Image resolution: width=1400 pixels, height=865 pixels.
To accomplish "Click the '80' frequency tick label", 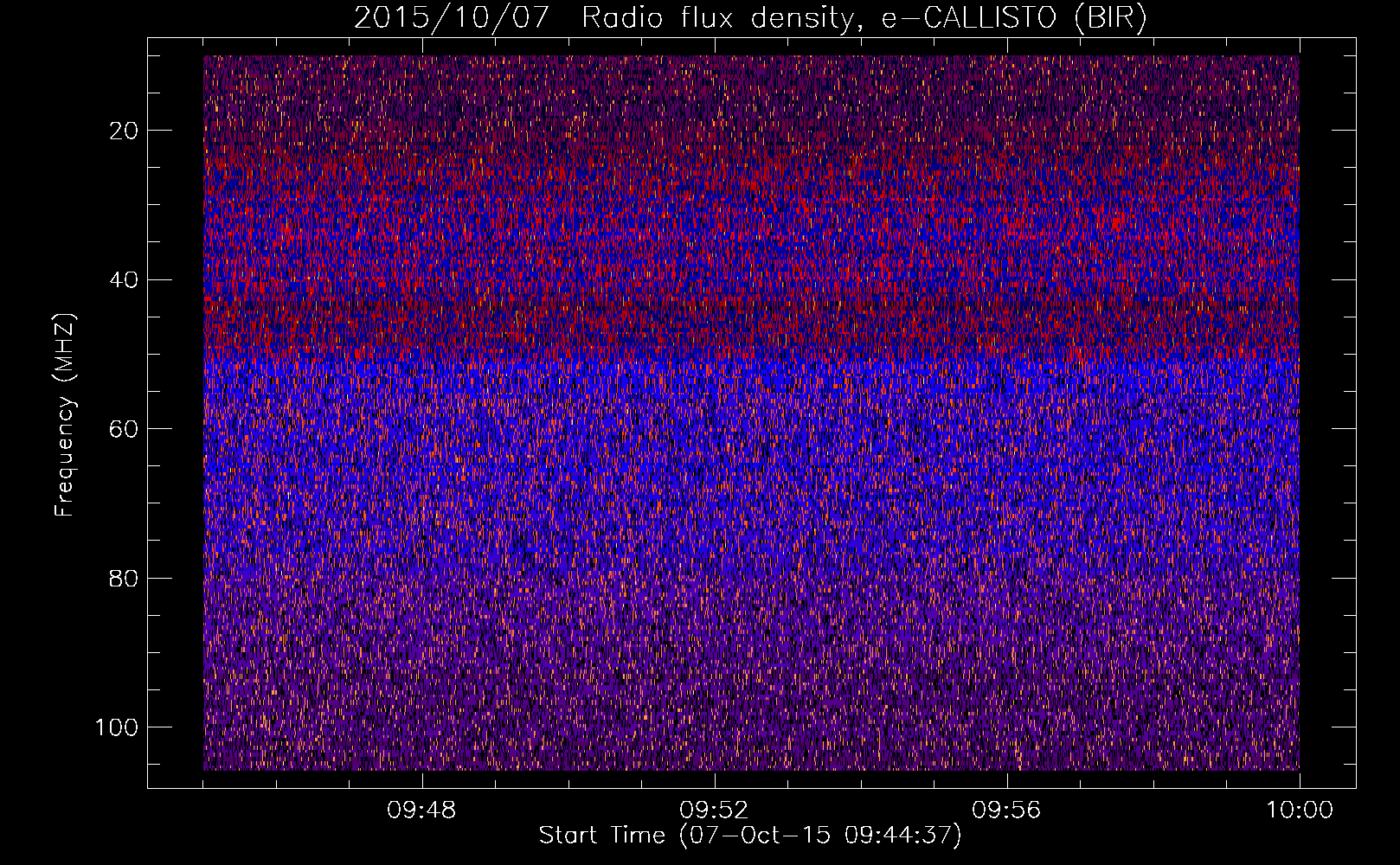I will (125, 578).
